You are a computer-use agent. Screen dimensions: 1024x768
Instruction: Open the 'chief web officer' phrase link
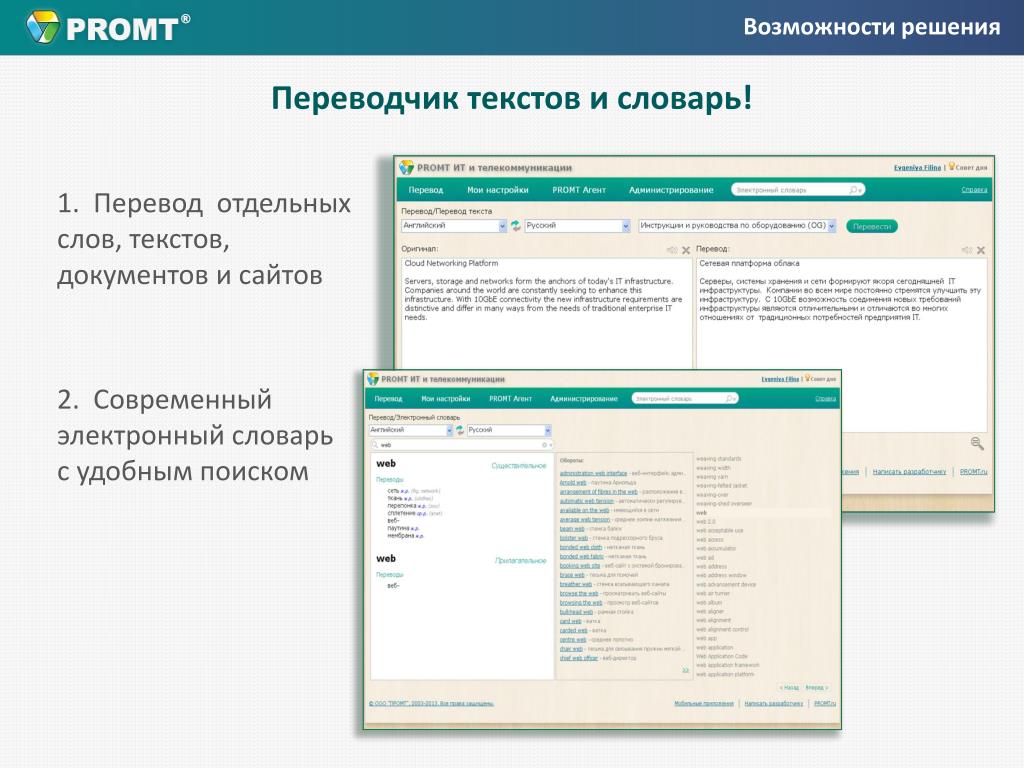click(x=579, y=658)
